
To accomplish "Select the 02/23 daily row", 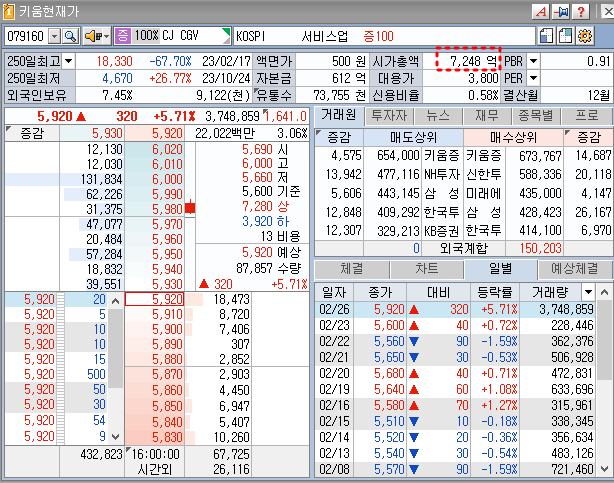I will tap(455, 325).
